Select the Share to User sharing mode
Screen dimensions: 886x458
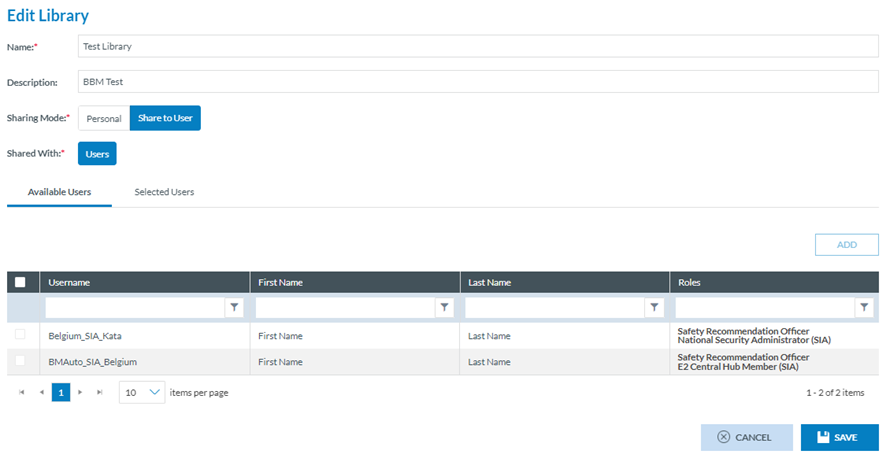165,118
